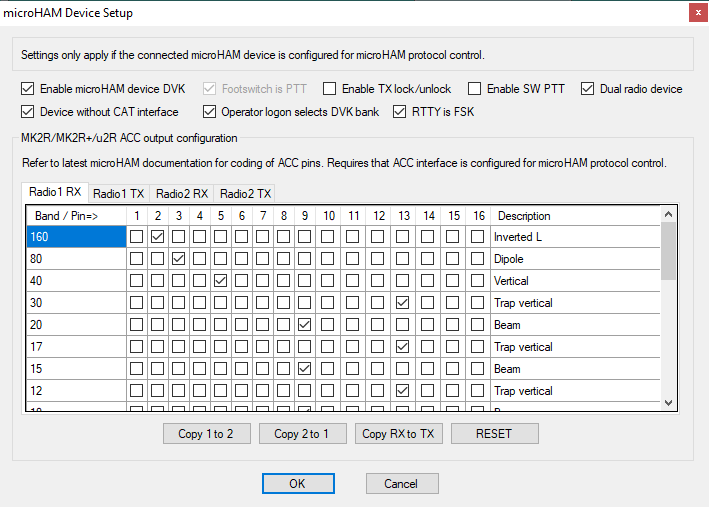
Task: Select the 20 band row label
Action: click(x=76, y=325)
